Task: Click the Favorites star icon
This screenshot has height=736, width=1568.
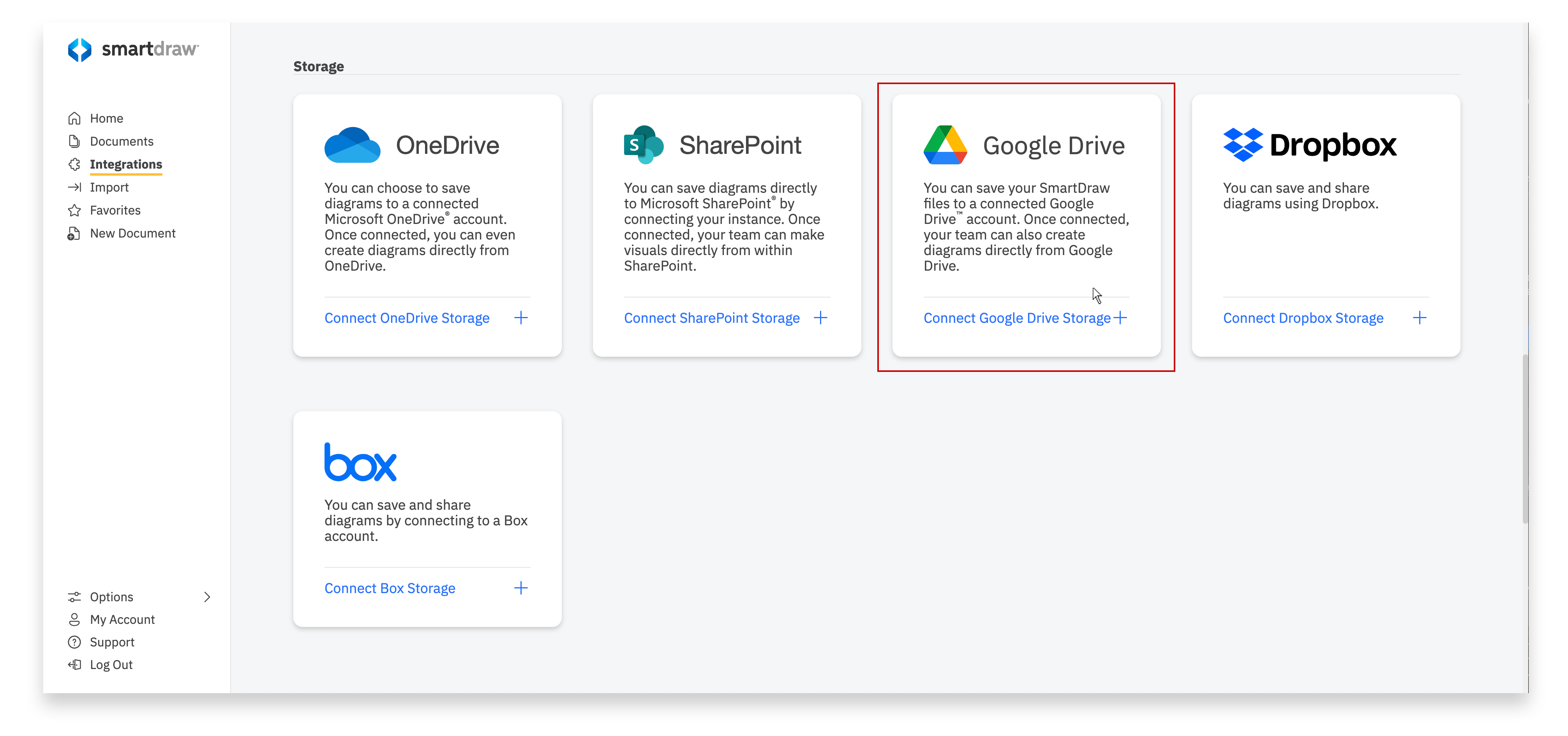Action: tap(74, 210)
